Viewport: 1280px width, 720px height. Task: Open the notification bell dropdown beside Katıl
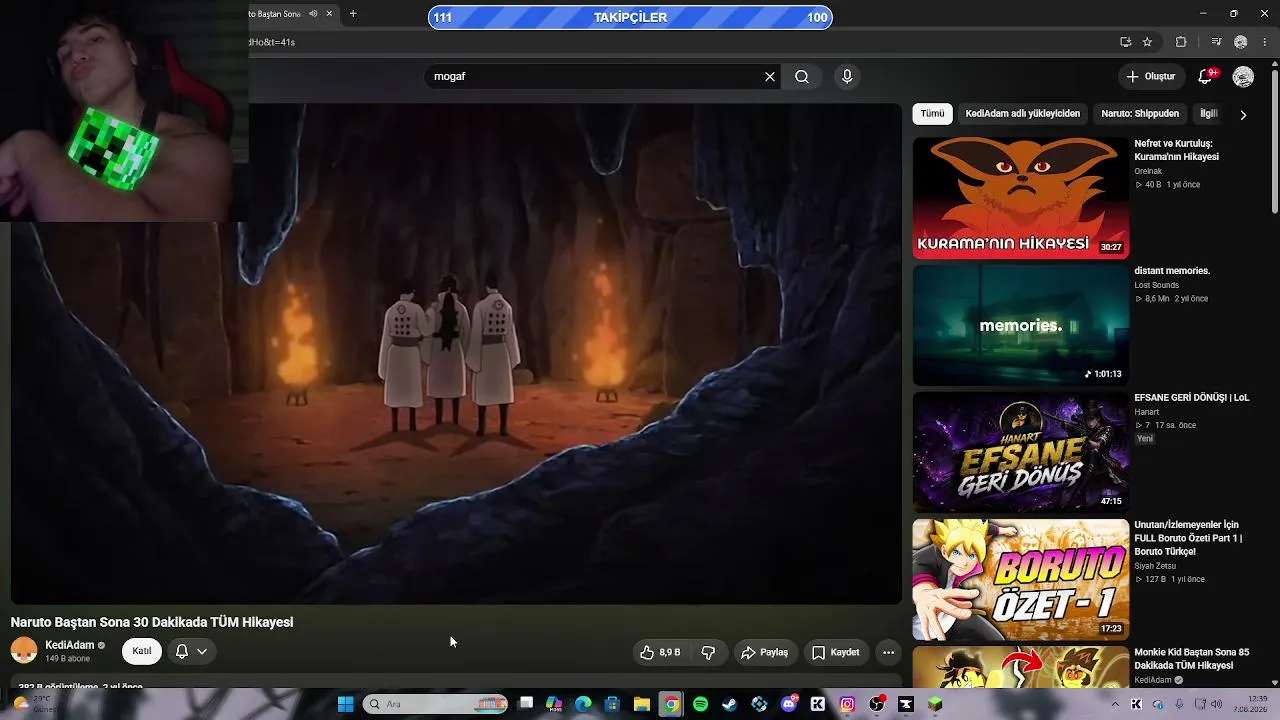pos(191,651)
